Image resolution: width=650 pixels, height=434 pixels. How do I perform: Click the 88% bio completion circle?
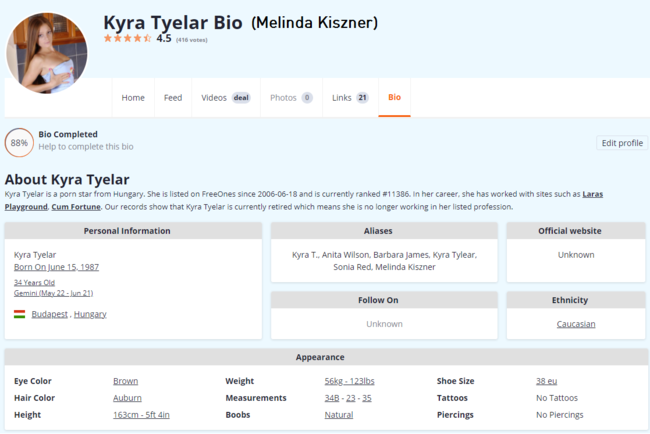[19, 143]
